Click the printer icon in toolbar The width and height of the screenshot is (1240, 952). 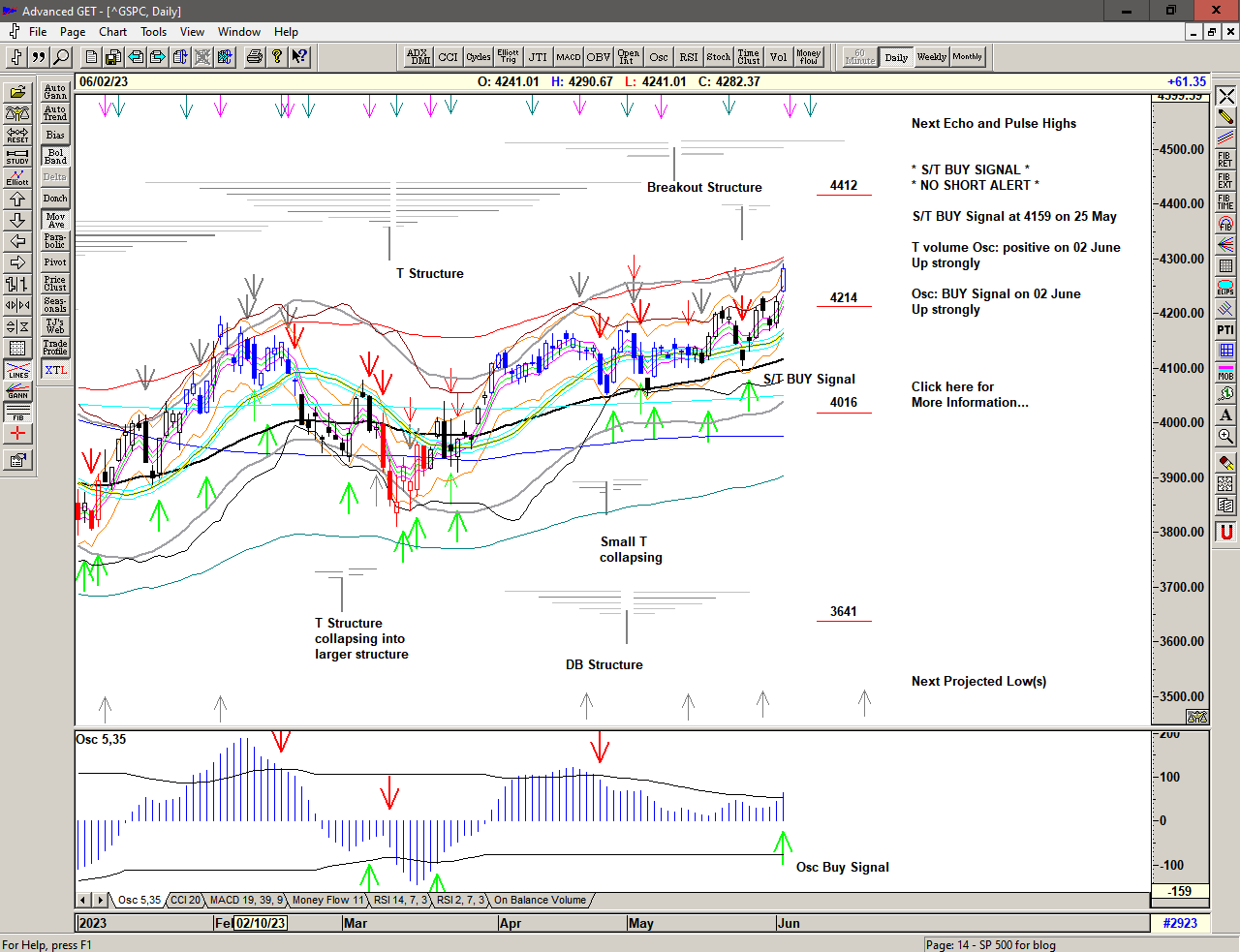pos(254,57)
